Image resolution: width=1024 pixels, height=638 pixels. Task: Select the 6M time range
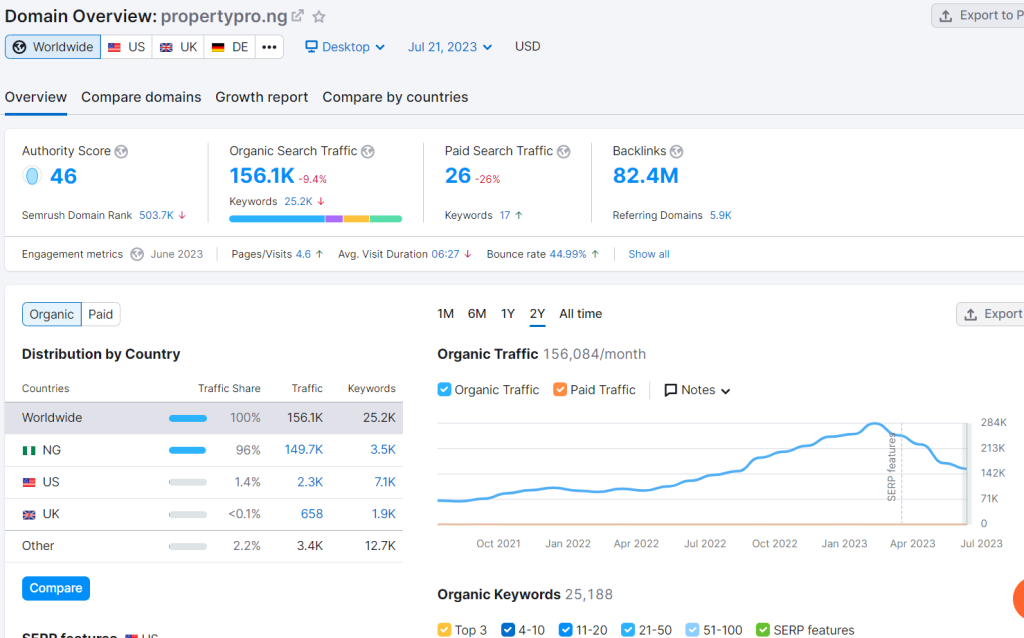click(x=477, y=314)
